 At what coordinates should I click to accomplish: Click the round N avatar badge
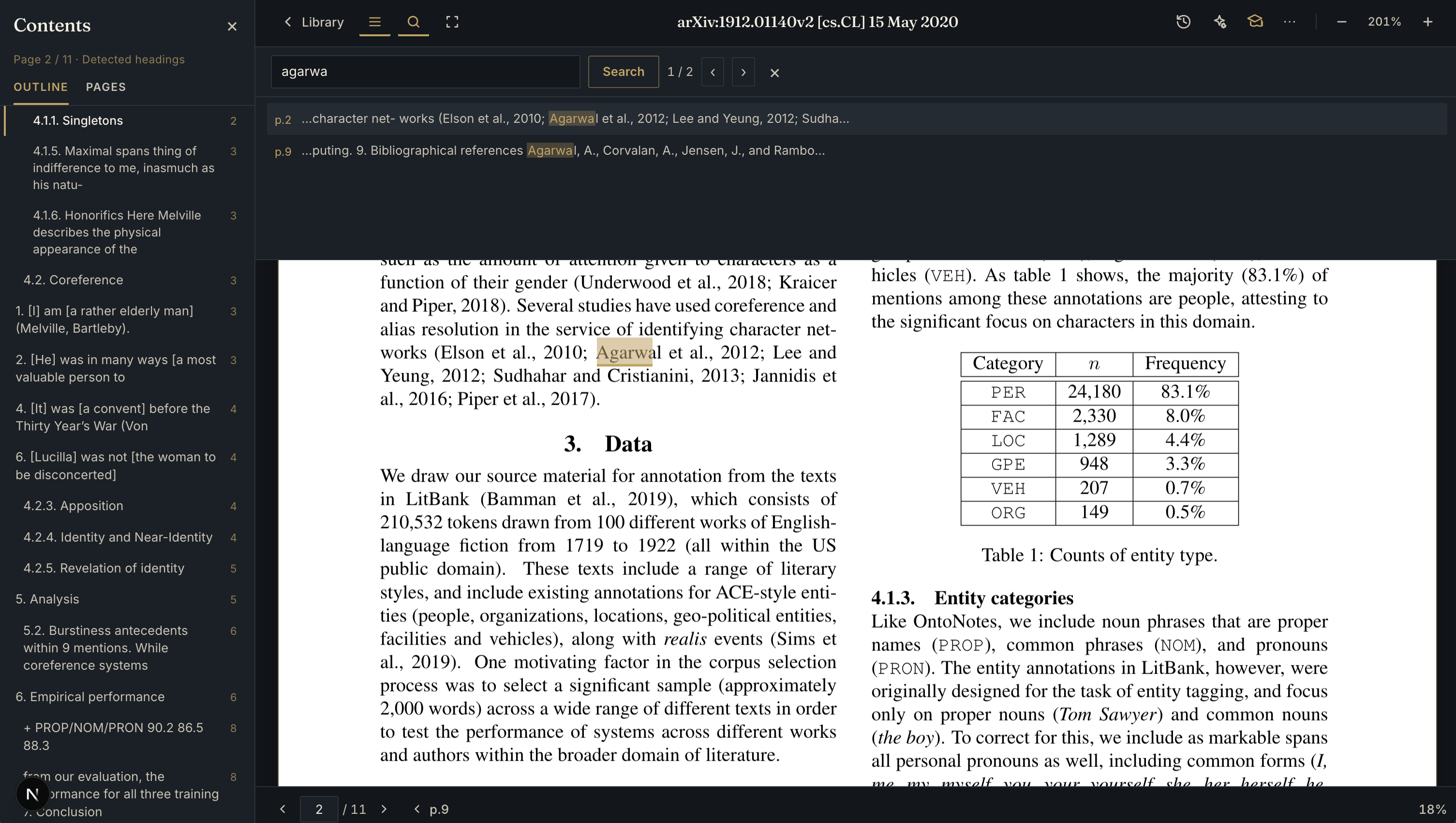pos(32,794)
